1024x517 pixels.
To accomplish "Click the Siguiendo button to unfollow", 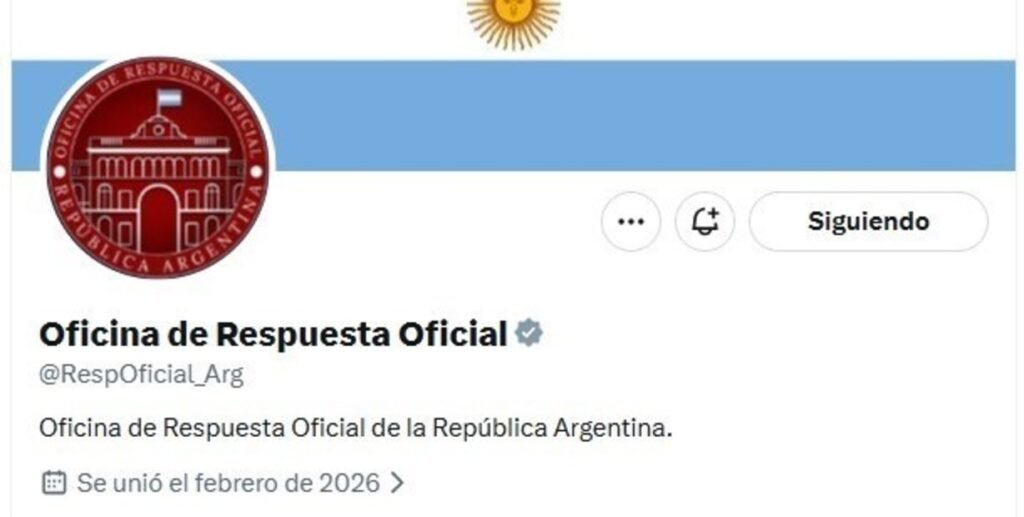I will click(869, 221).
